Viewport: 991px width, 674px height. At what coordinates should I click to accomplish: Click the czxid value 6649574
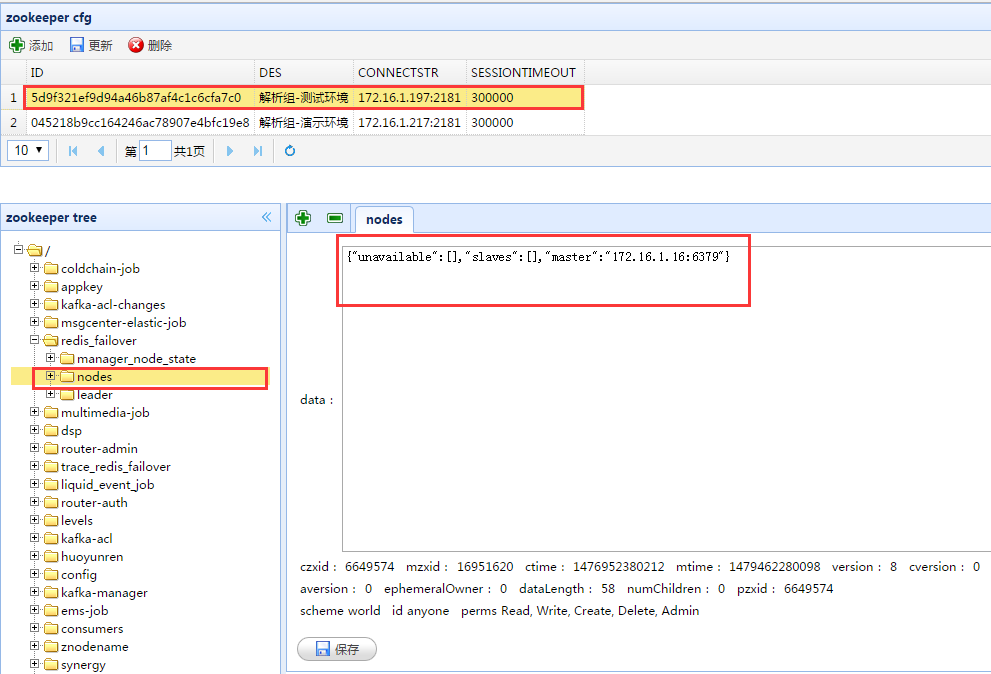[369, 567]
